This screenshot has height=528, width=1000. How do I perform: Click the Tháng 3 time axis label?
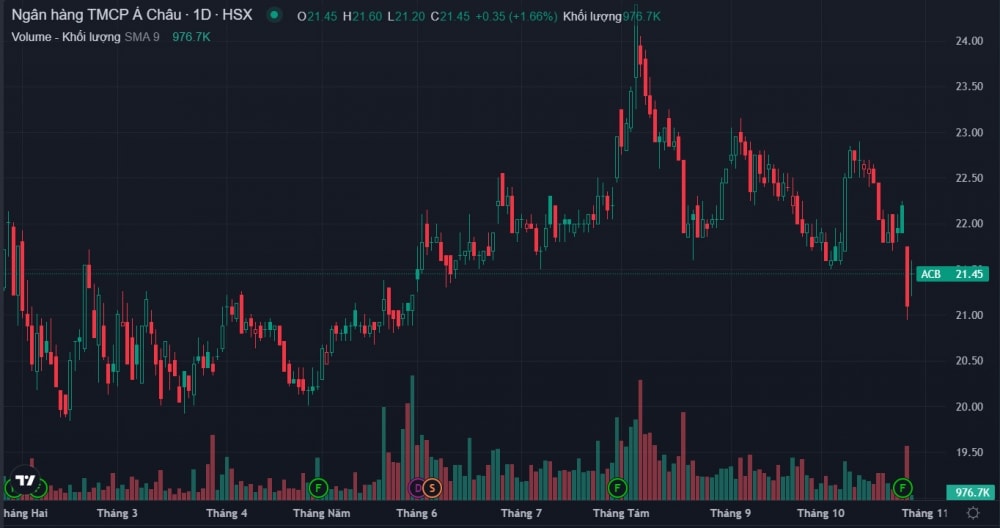click(117, 513)
